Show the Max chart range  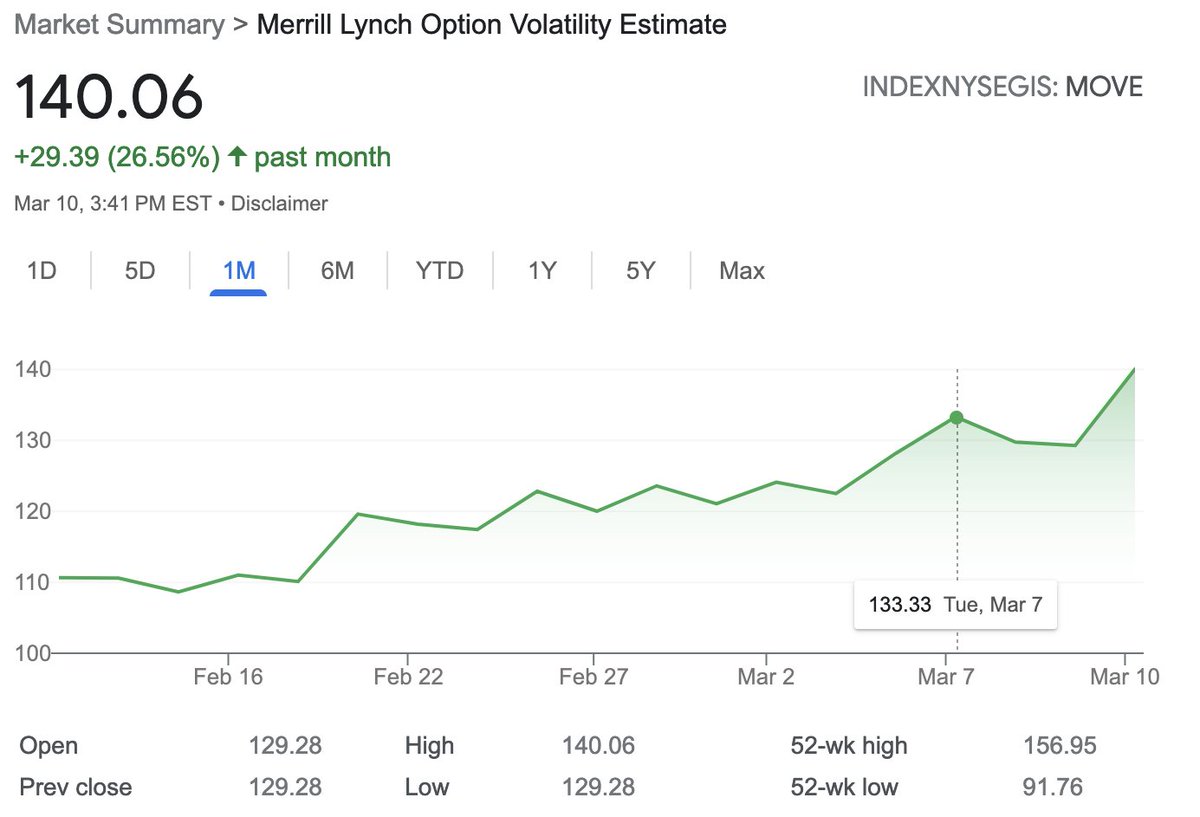click(742, 271)
